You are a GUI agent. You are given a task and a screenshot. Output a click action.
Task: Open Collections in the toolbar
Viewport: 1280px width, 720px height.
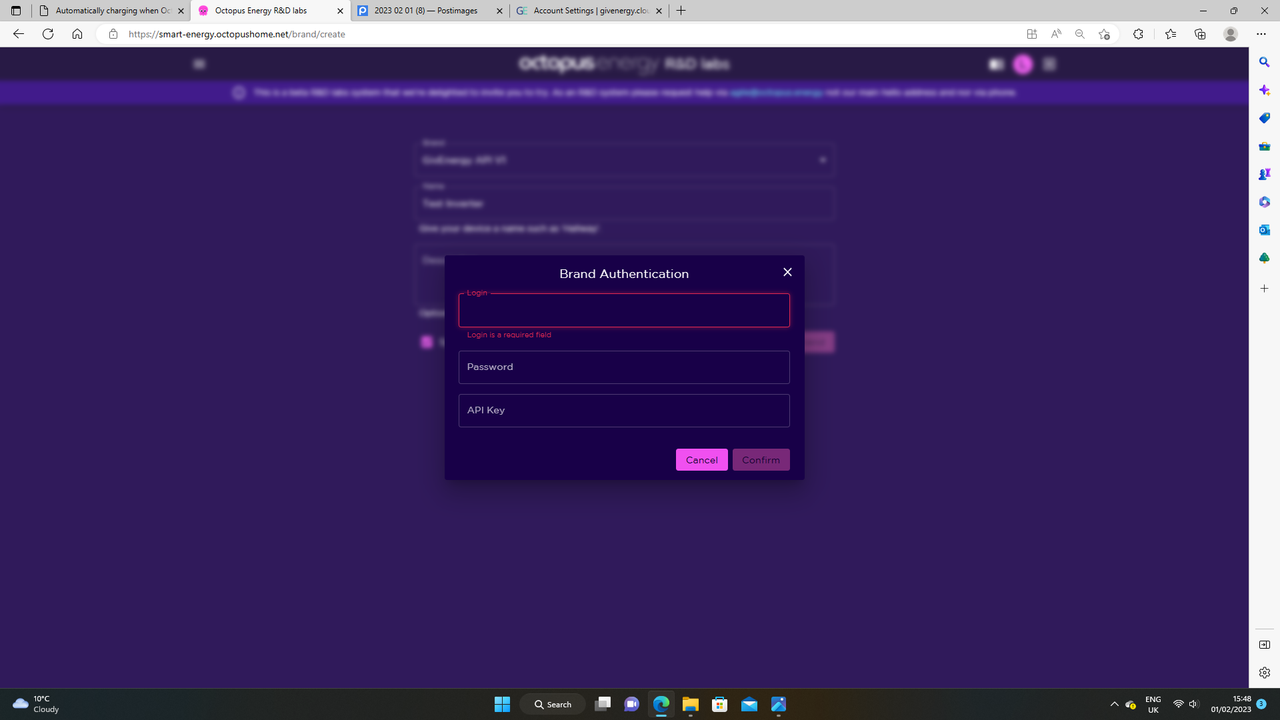(x=1200, y=34)
